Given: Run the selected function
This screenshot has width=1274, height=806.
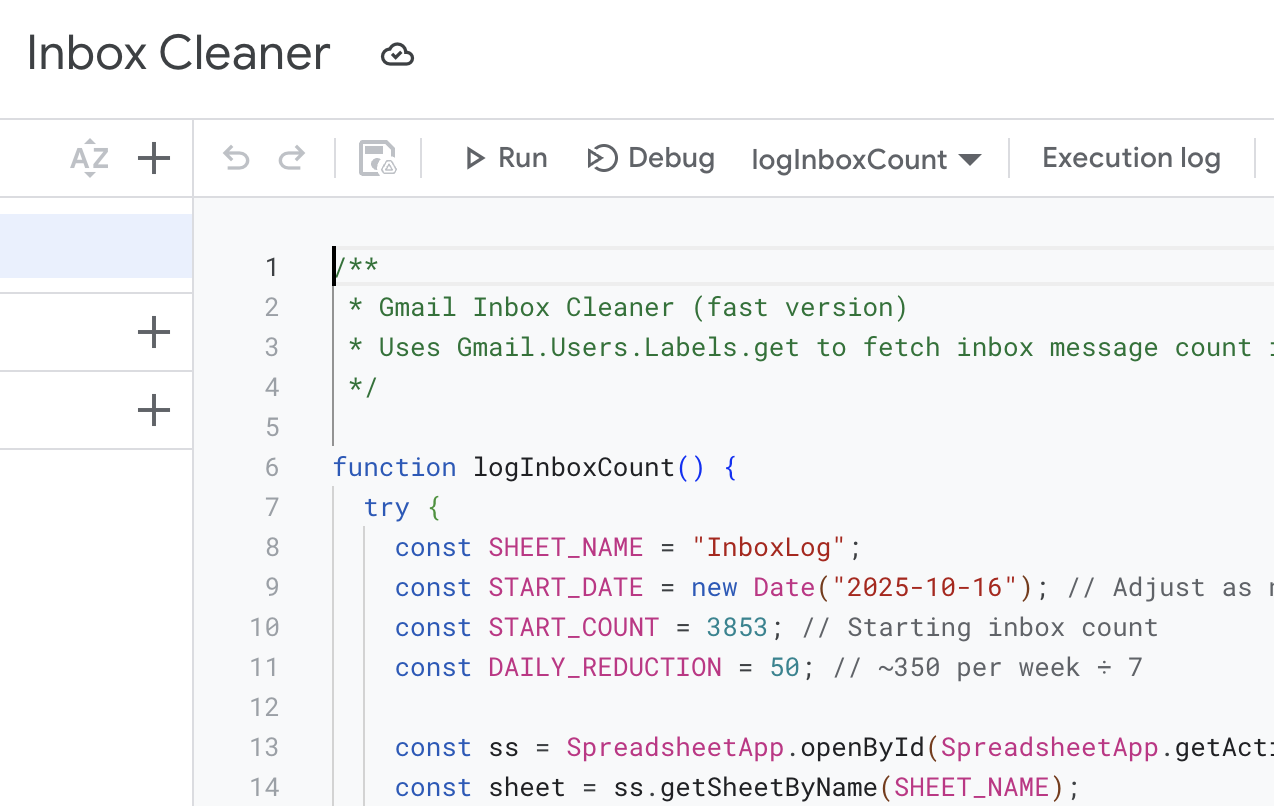Looking at the screenshot, I should coord(505,159).
